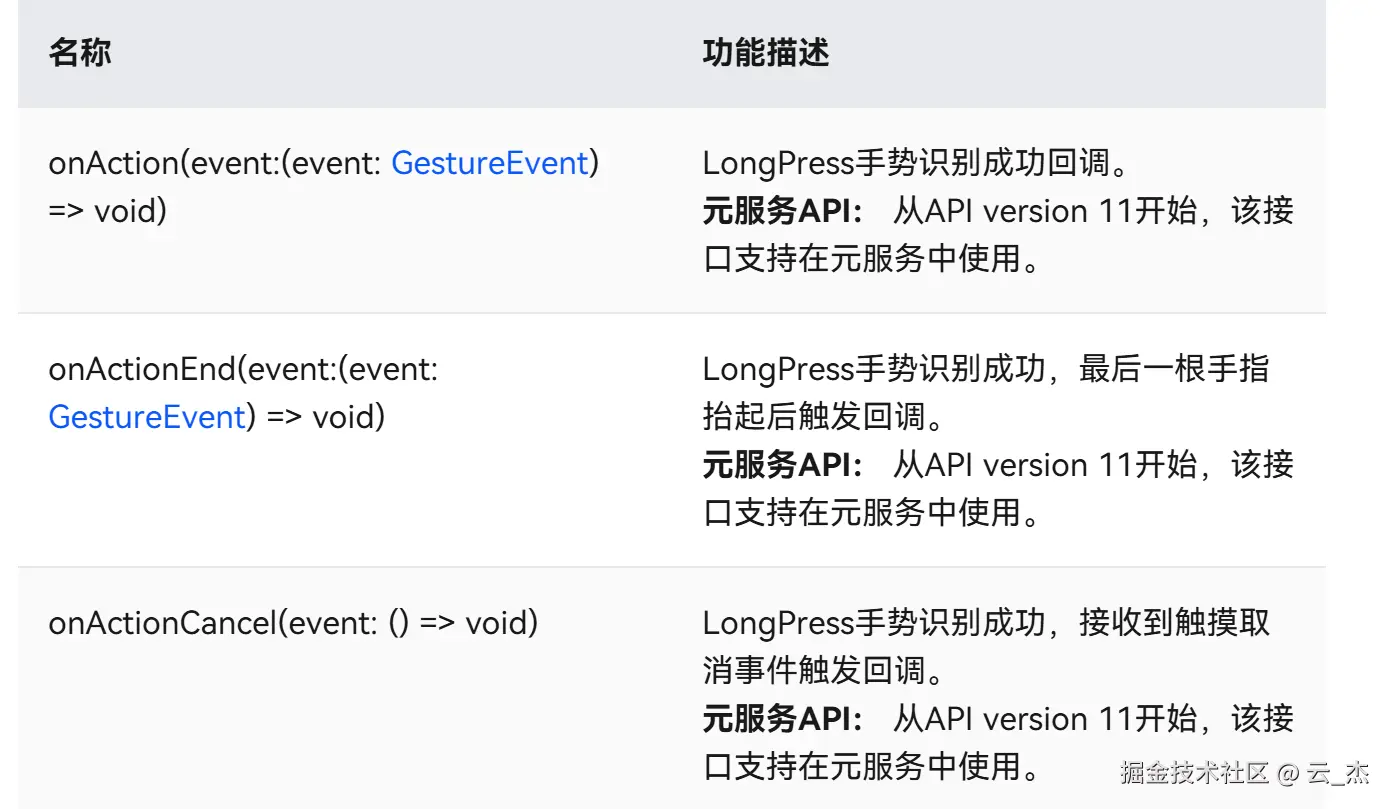Viewport: 1392px width, 809px height.
Task: Click the 掘金技术社区 watermark text
Action: point(1195,772)
